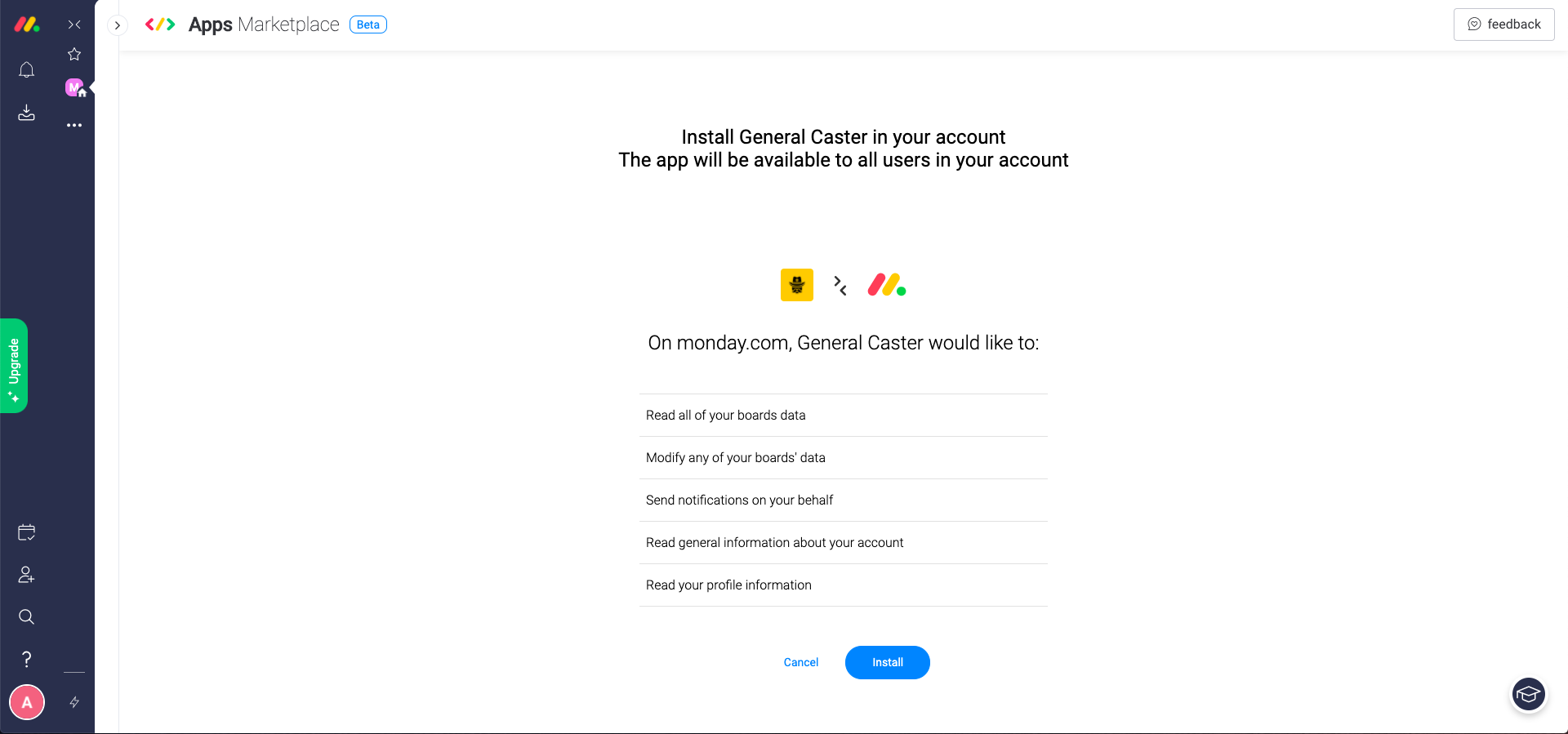
Task: Open the lightning bolt icon at sidebar bottom
Action: click(x=74, y=702)
